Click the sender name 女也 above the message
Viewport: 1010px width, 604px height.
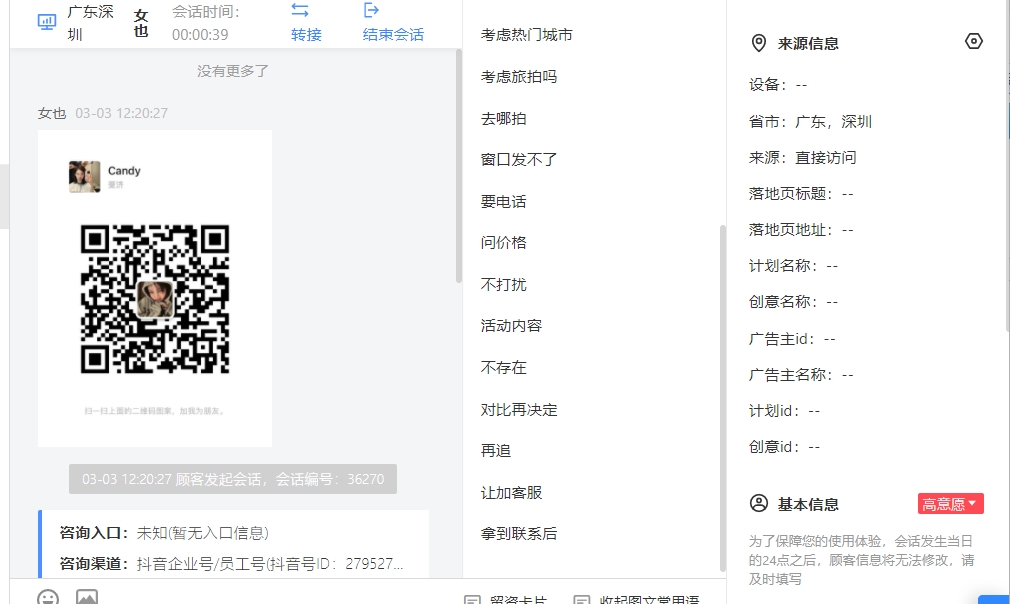[52, 113]
